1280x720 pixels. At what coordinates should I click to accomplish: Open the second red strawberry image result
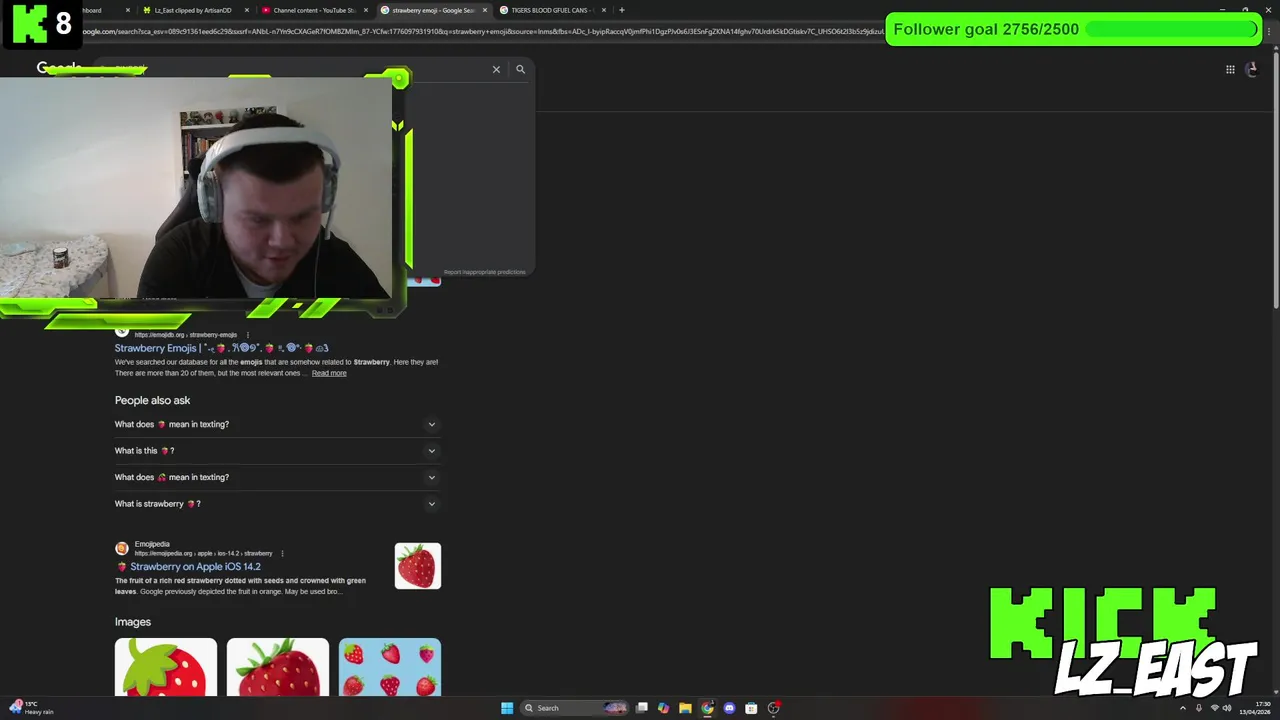pos(278,667)
